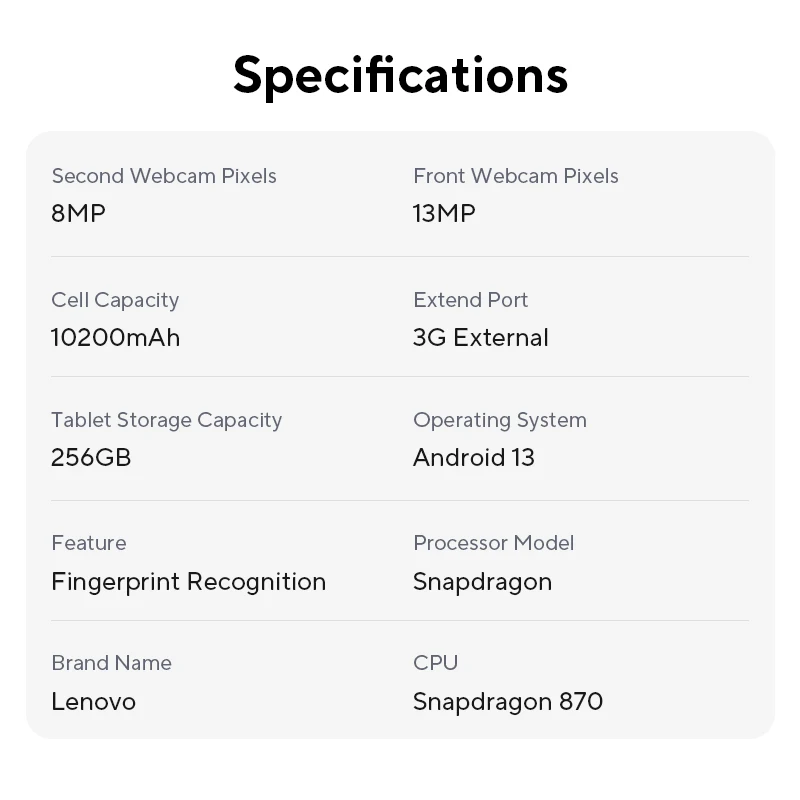Select the Feature label
Image resolution: width=800 pixels, height=800 pixels.
[89, 543]
